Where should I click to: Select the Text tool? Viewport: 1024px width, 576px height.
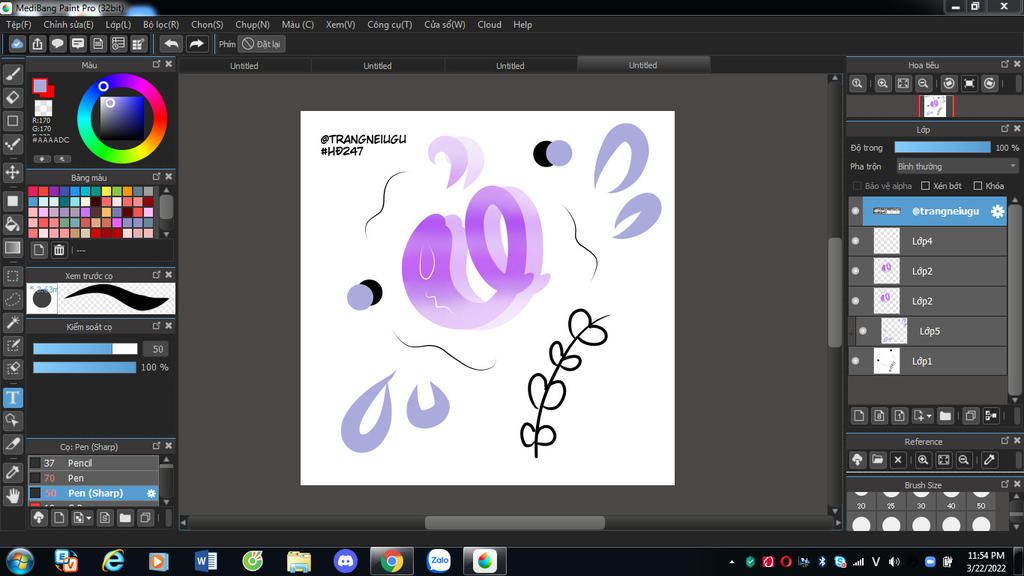coord(13,398)
